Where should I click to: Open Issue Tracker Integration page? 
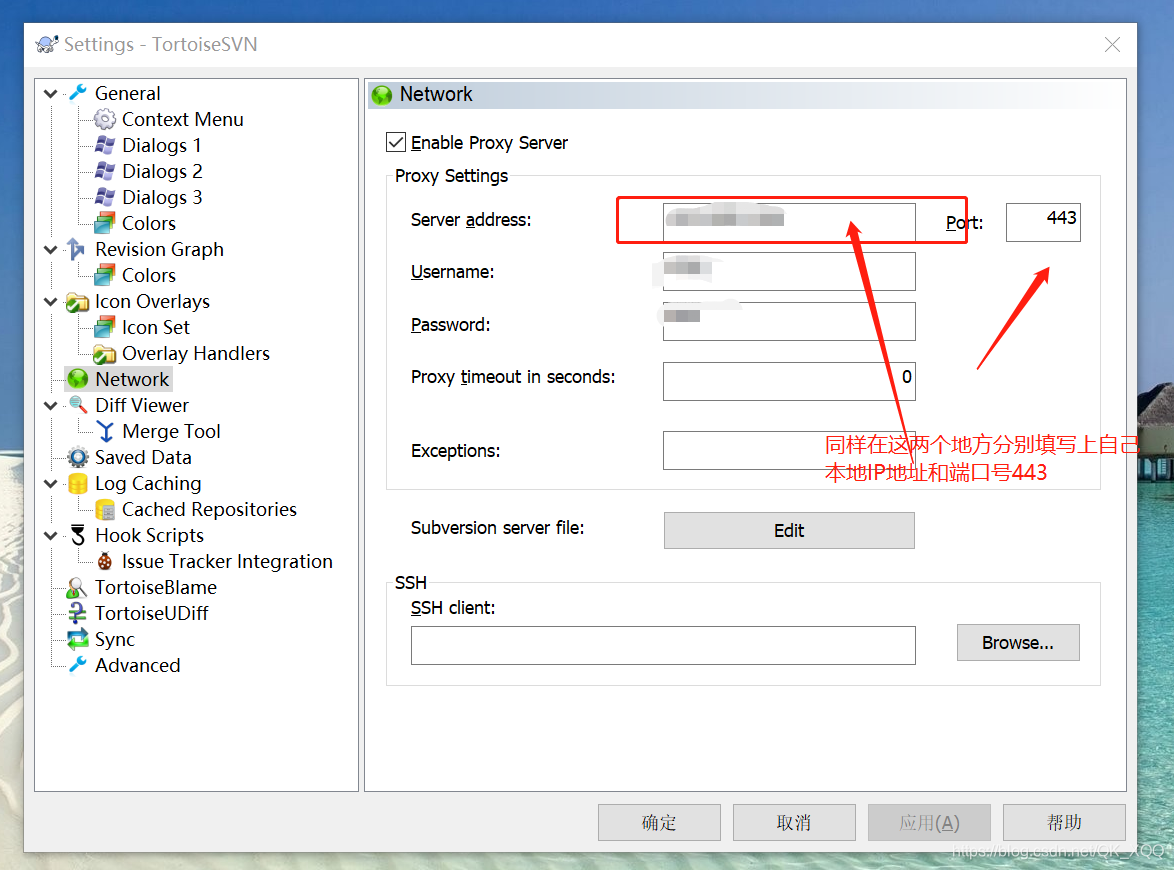coord(227,562)
